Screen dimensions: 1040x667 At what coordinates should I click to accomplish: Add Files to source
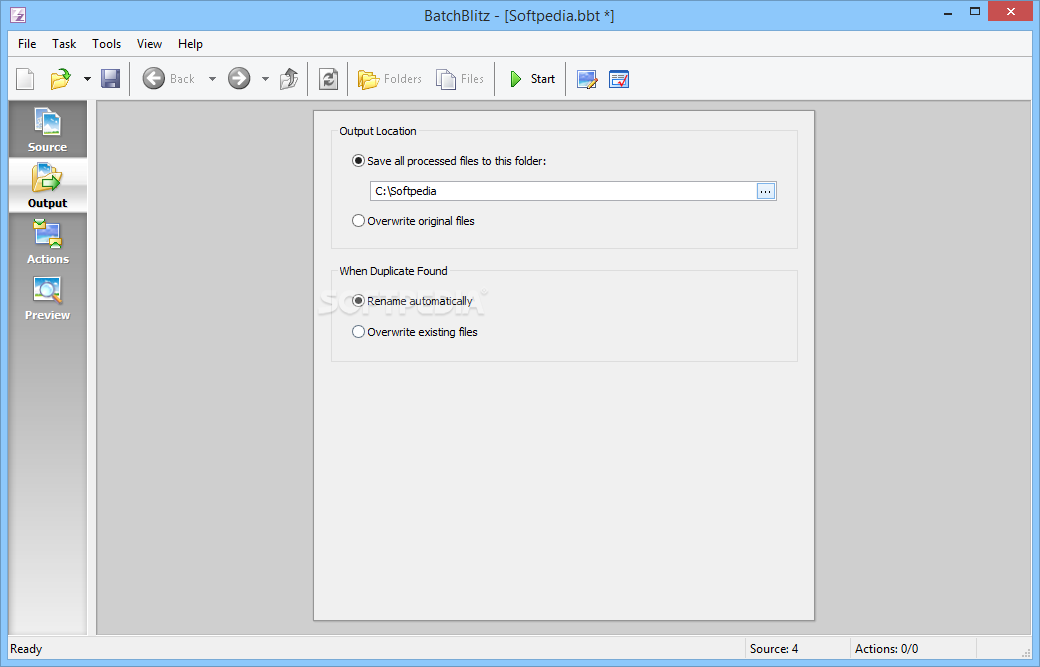[460, 79]
